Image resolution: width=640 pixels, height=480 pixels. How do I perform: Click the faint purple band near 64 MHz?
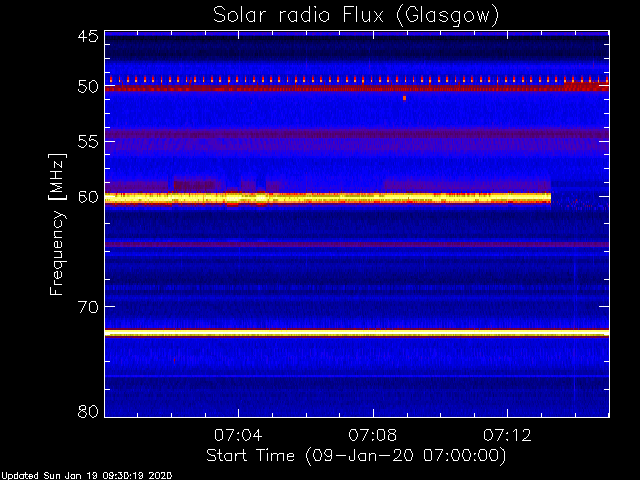[x=357, y=244]
